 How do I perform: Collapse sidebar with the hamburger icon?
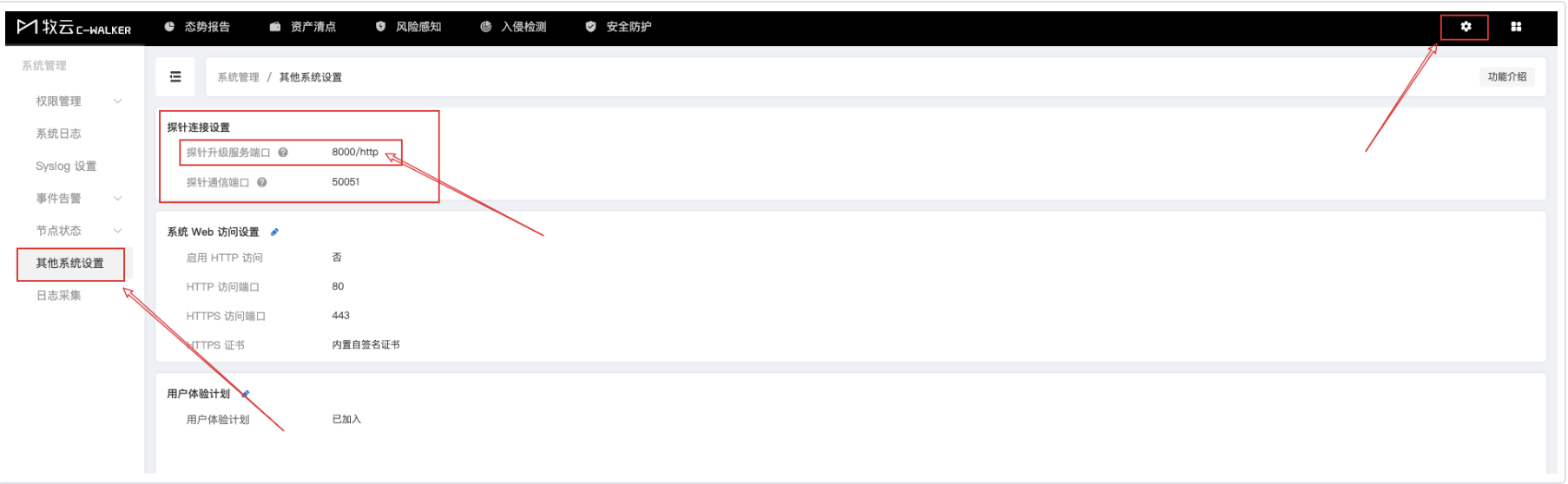coord(175,76)
